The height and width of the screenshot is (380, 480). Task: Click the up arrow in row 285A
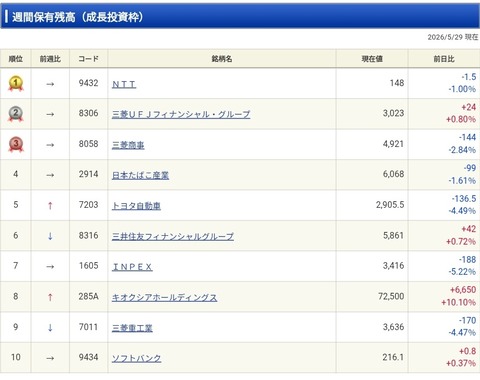click(50, 297)
